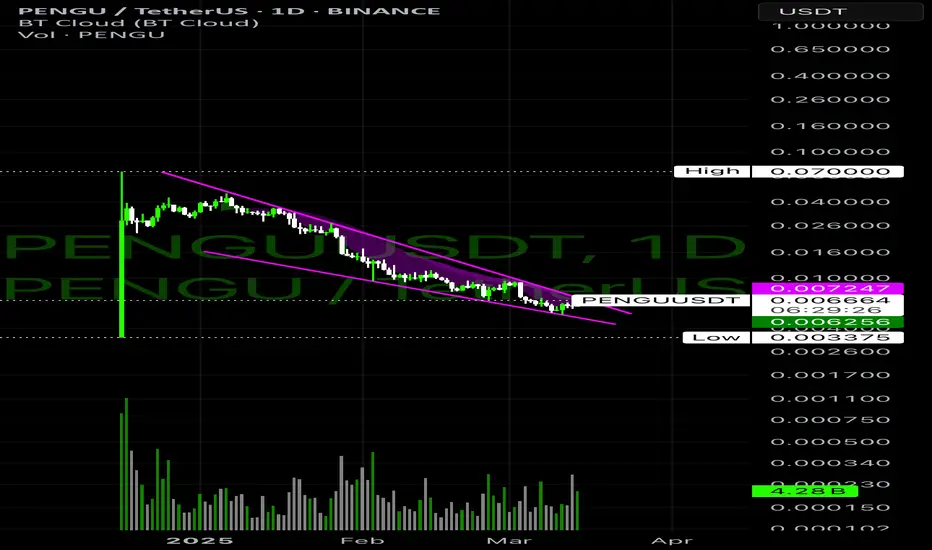Click the 0.003375 low price tag
The height and width of the screenshot is (550, 932).
(827, 338)
